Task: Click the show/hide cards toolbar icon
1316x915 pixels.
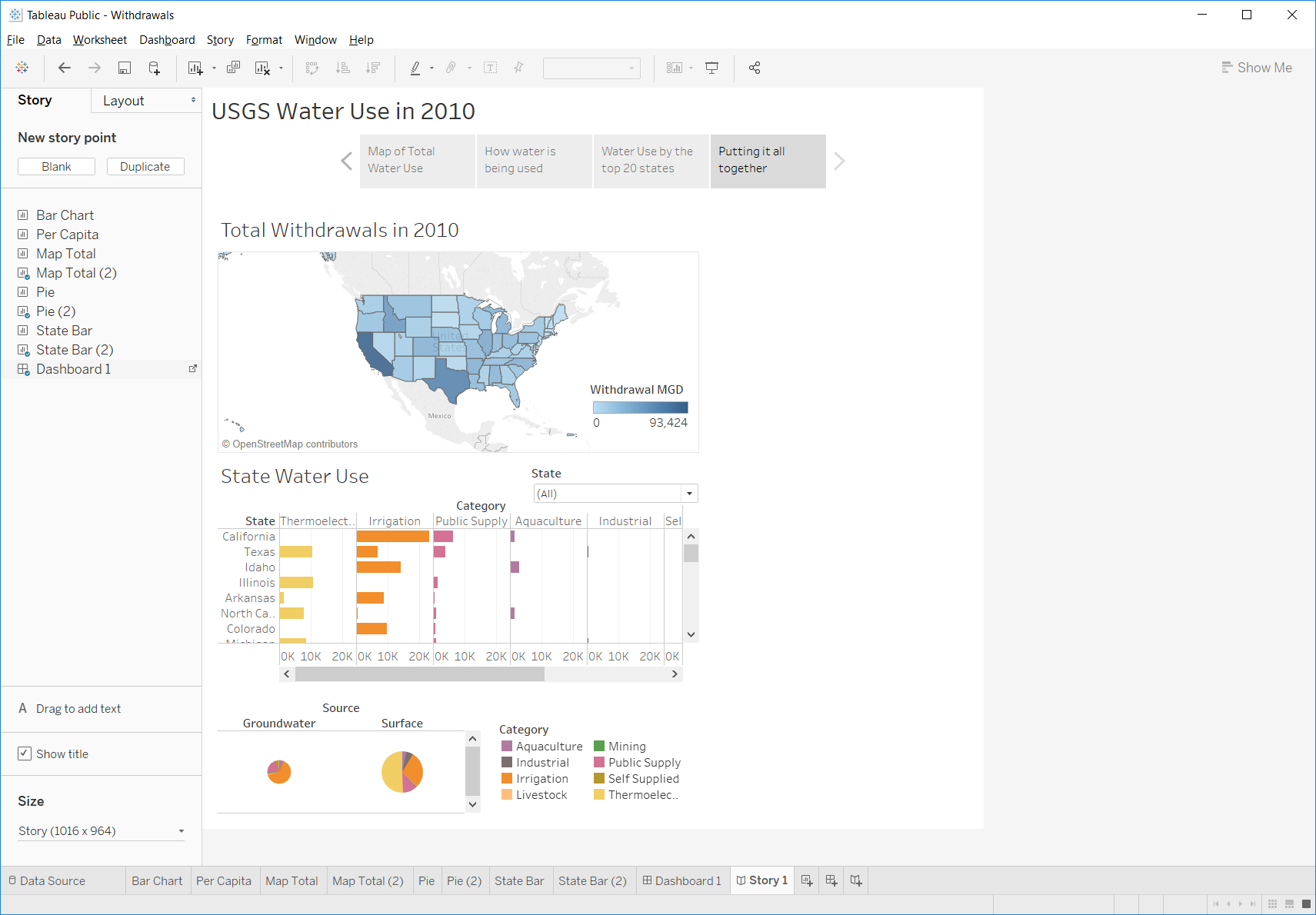Action: tap(675, 68)
